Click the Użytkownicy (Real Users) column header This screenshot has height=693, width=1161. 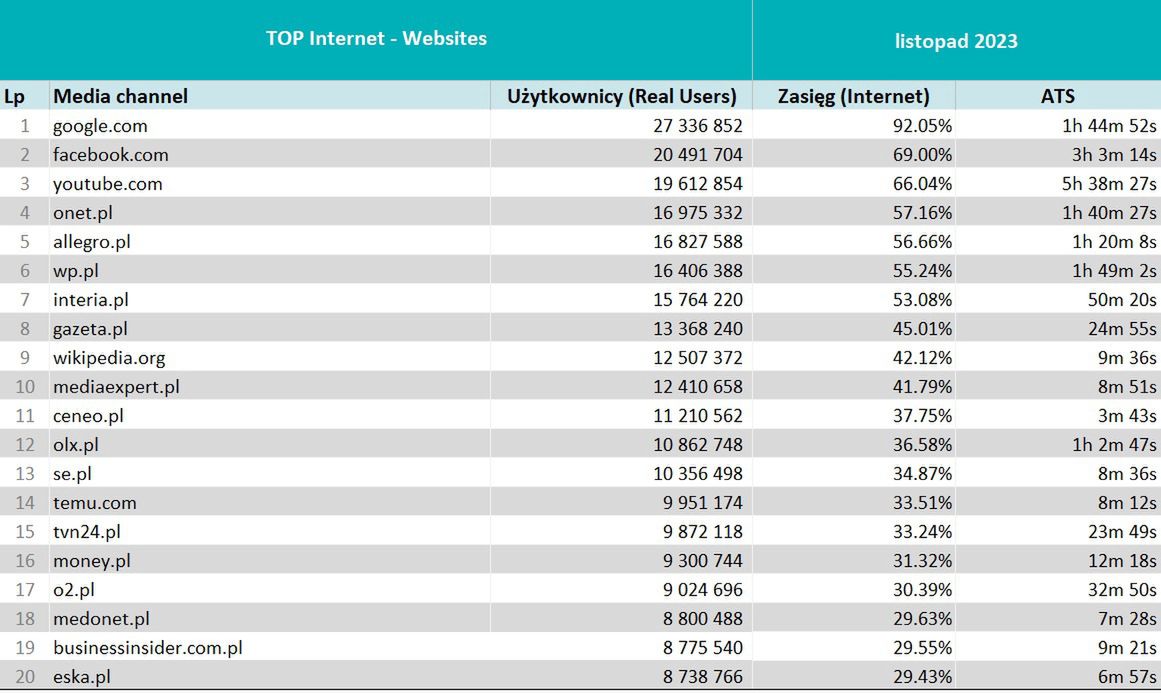(x=622, y=96)
